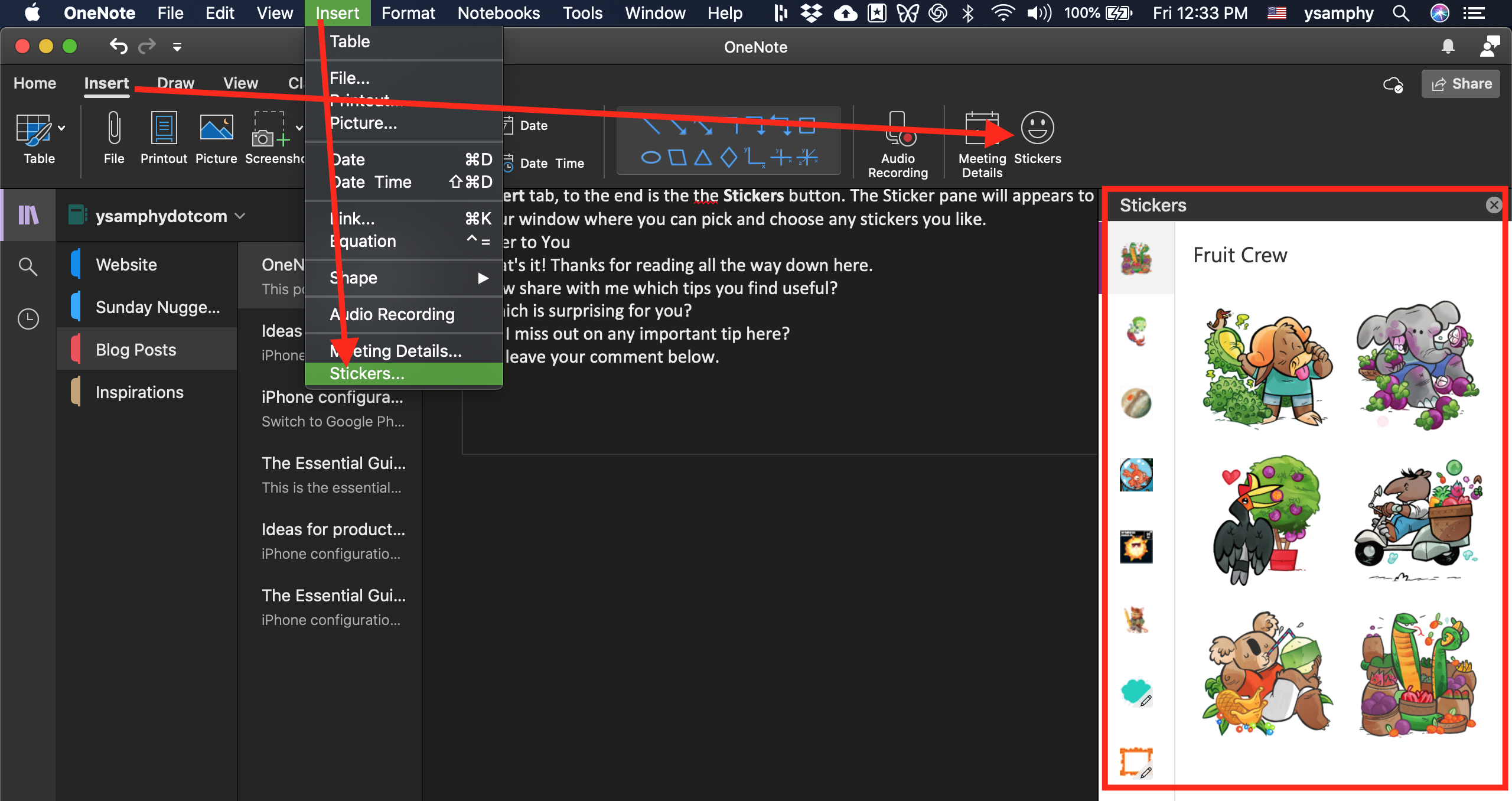The height and width of the screenshot is (801, 1512).
Task: Select Picture... in Insert menu
Action: click(x=404, y=123)
